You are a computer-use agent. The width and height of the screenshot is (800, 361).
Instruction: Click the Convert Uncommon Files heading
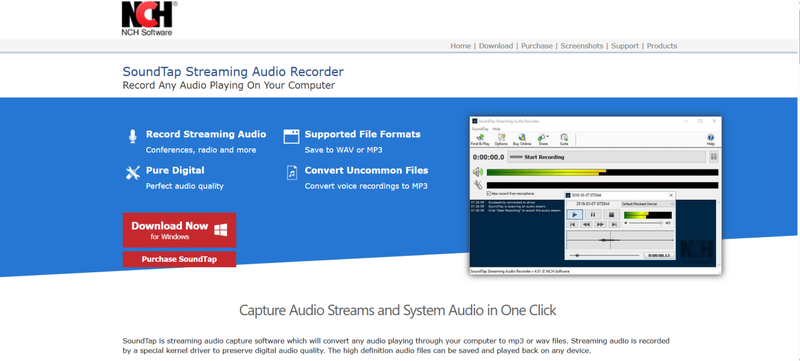366,170
